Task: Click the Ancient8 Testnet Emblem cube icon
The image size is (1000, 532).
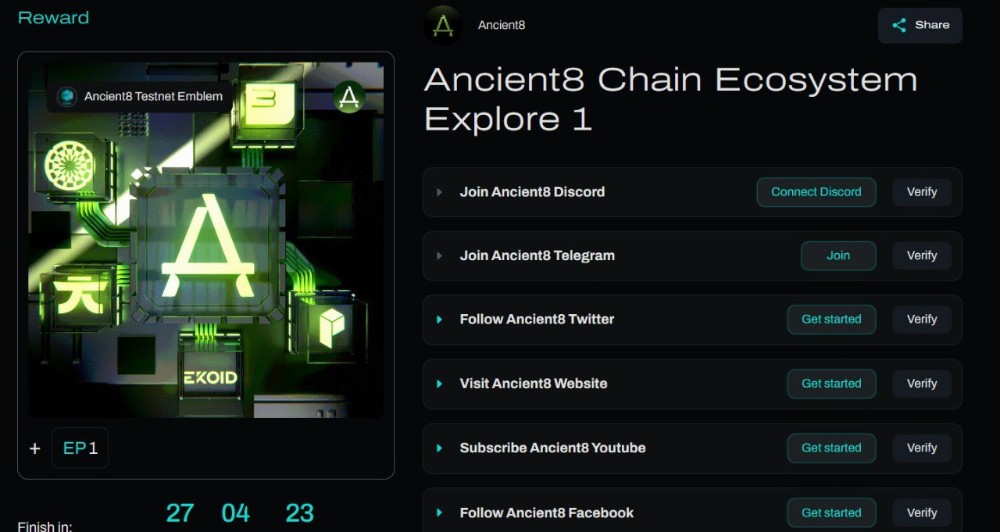Action: (x=66, y=97)
